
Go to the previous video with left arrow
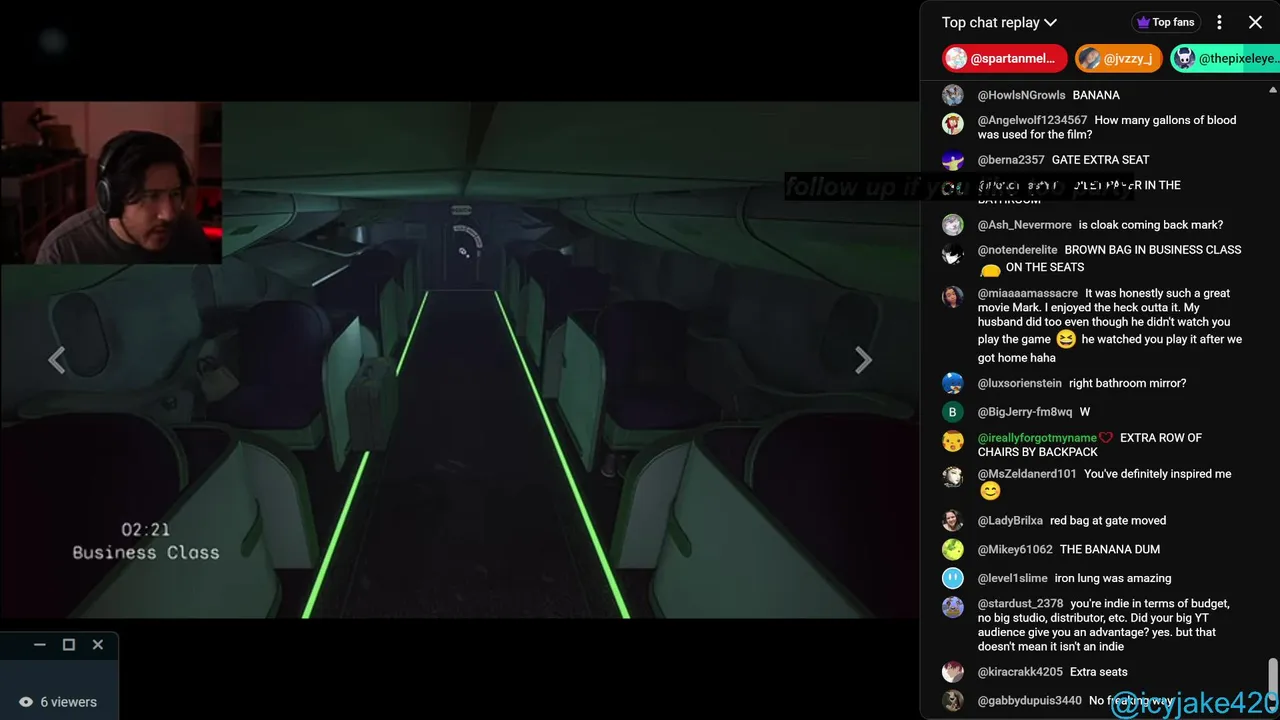[x=57, y=360]
